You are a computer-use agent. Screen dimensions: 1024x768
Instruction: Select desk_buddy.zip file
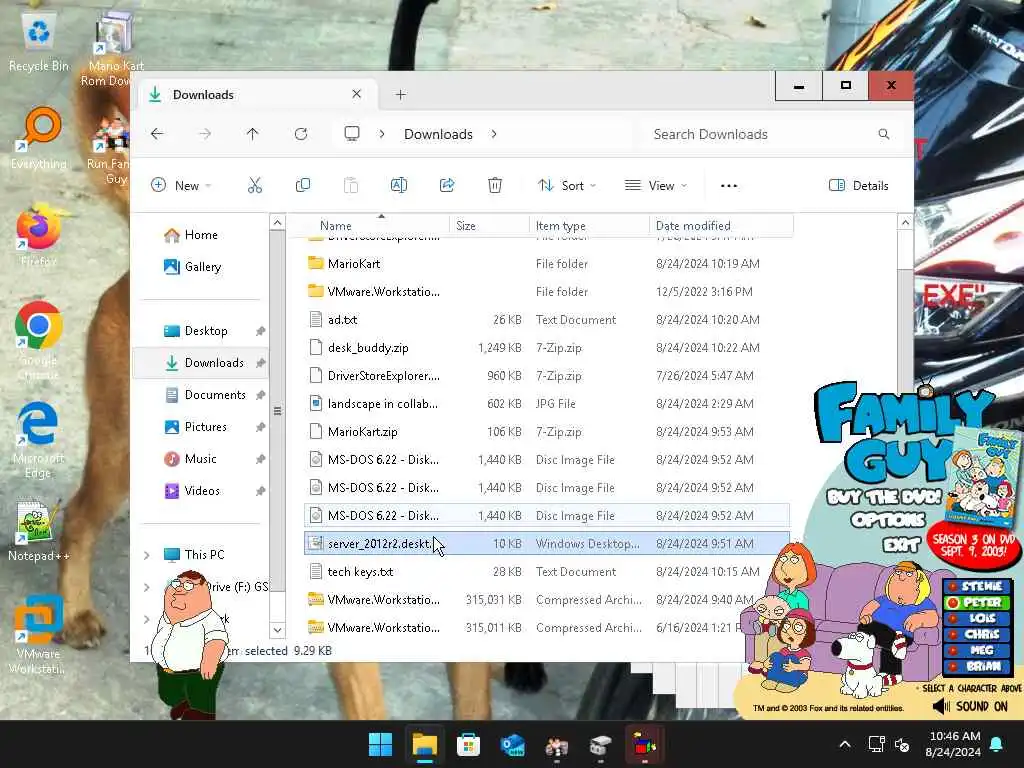(x=547, y=348)
